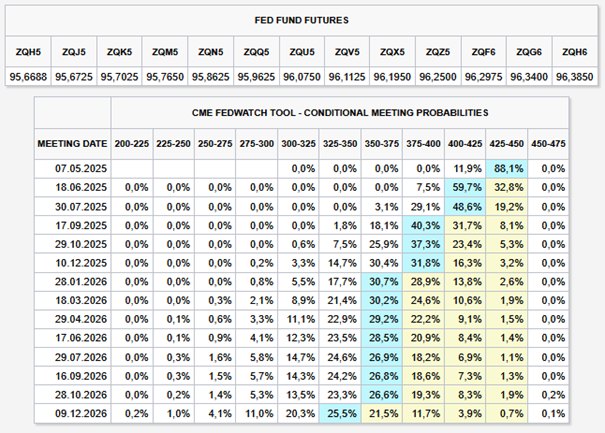Select the 31,8% cell for 10.12.2025
Screen dimensions: 605x433
click(x=423, y=263)
